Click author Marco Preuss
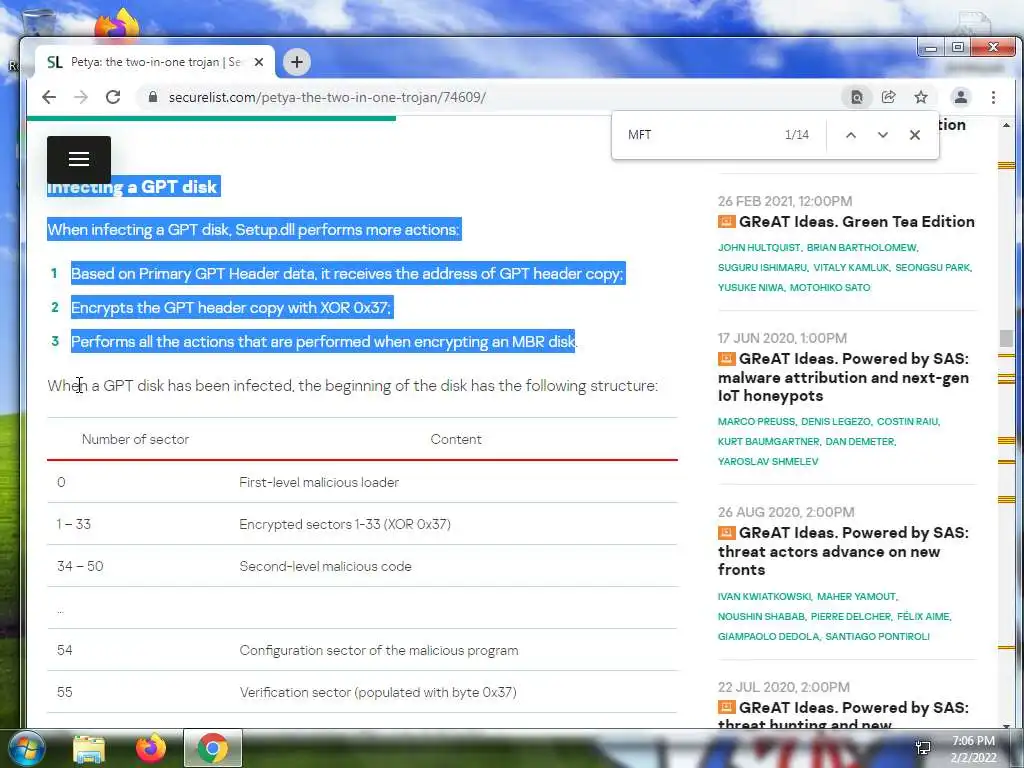This screenshot has width=1024, height=768. 756,422
